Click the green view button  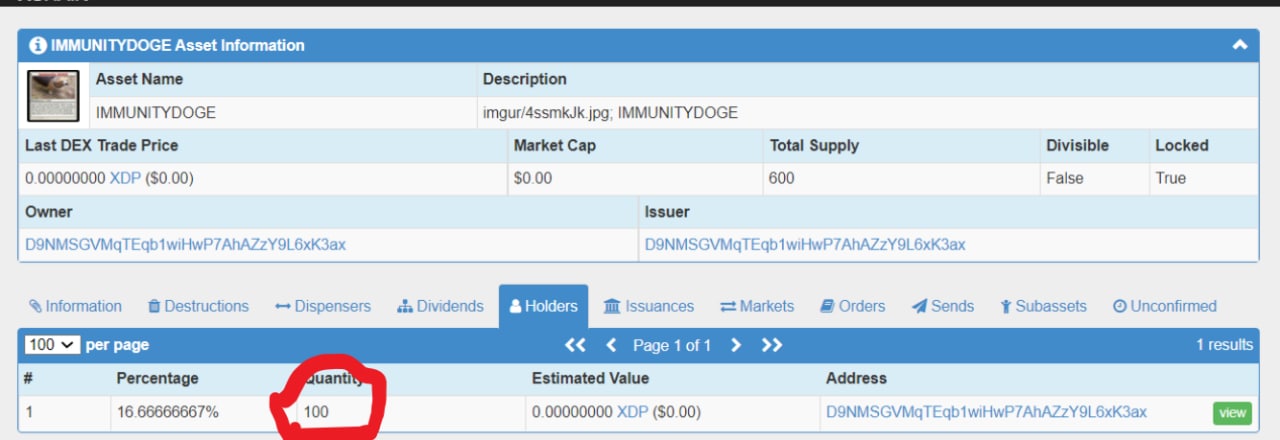pyautogui.click(x=1232, y=412)
